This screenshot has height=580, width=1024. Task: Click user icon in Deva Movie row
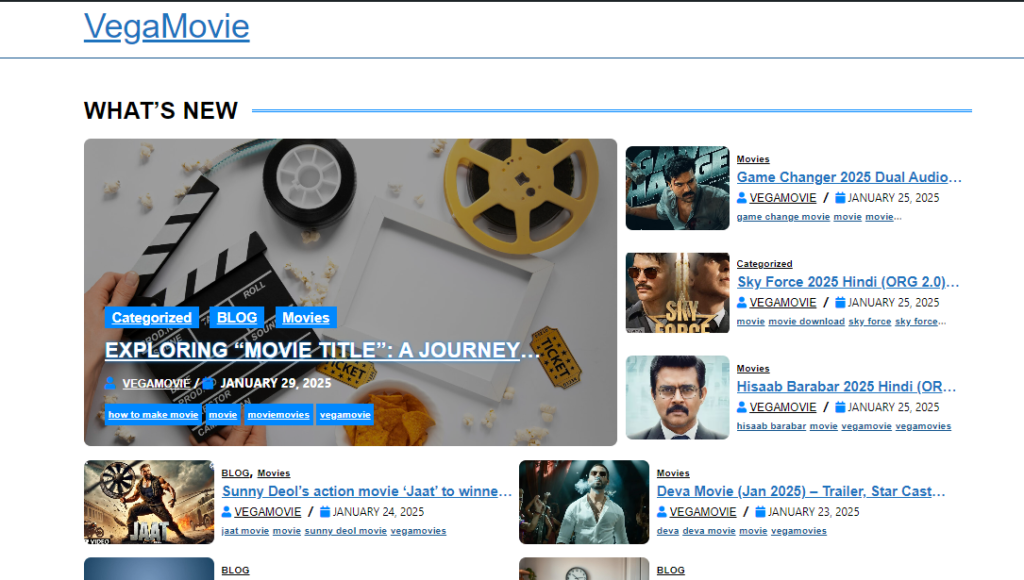point(662,512)
